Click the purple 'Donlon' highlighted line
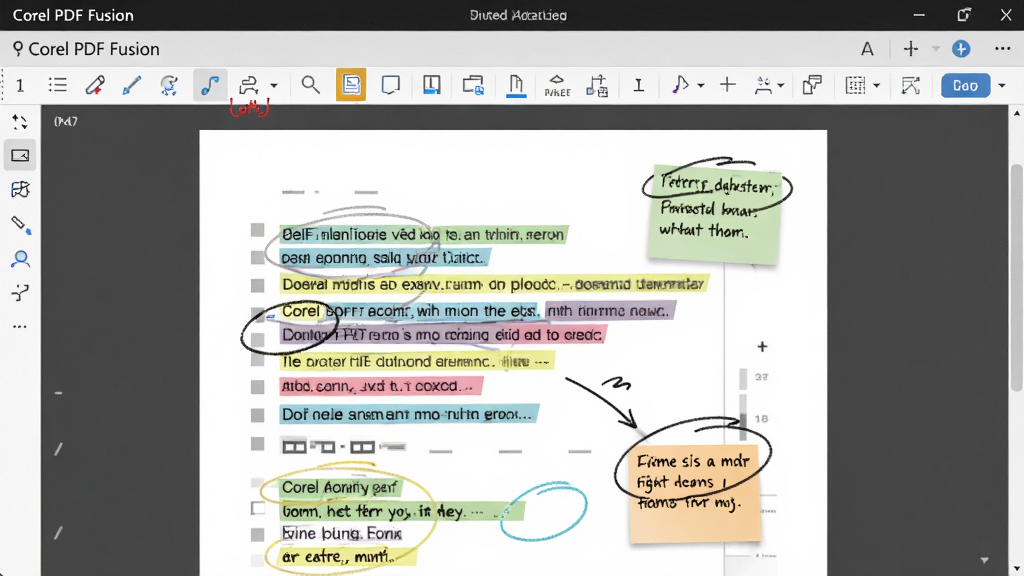1024x576 pixels. click(x=442, y=335)
